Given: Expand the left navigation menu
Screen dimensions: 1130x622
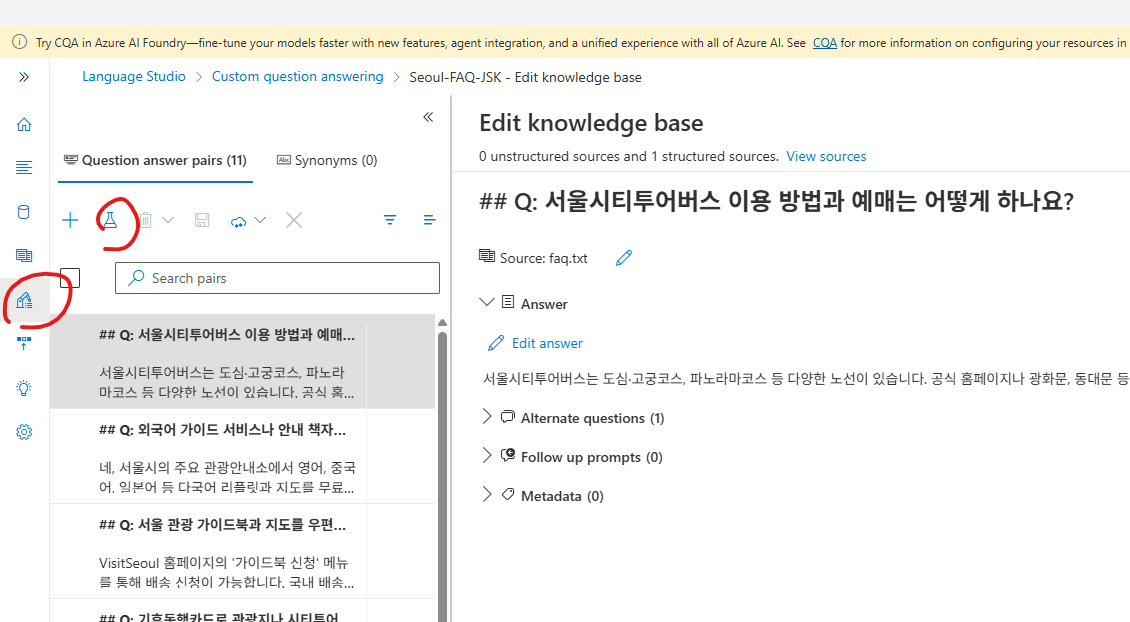Looking at the screenshot, I should click(24, 77).
